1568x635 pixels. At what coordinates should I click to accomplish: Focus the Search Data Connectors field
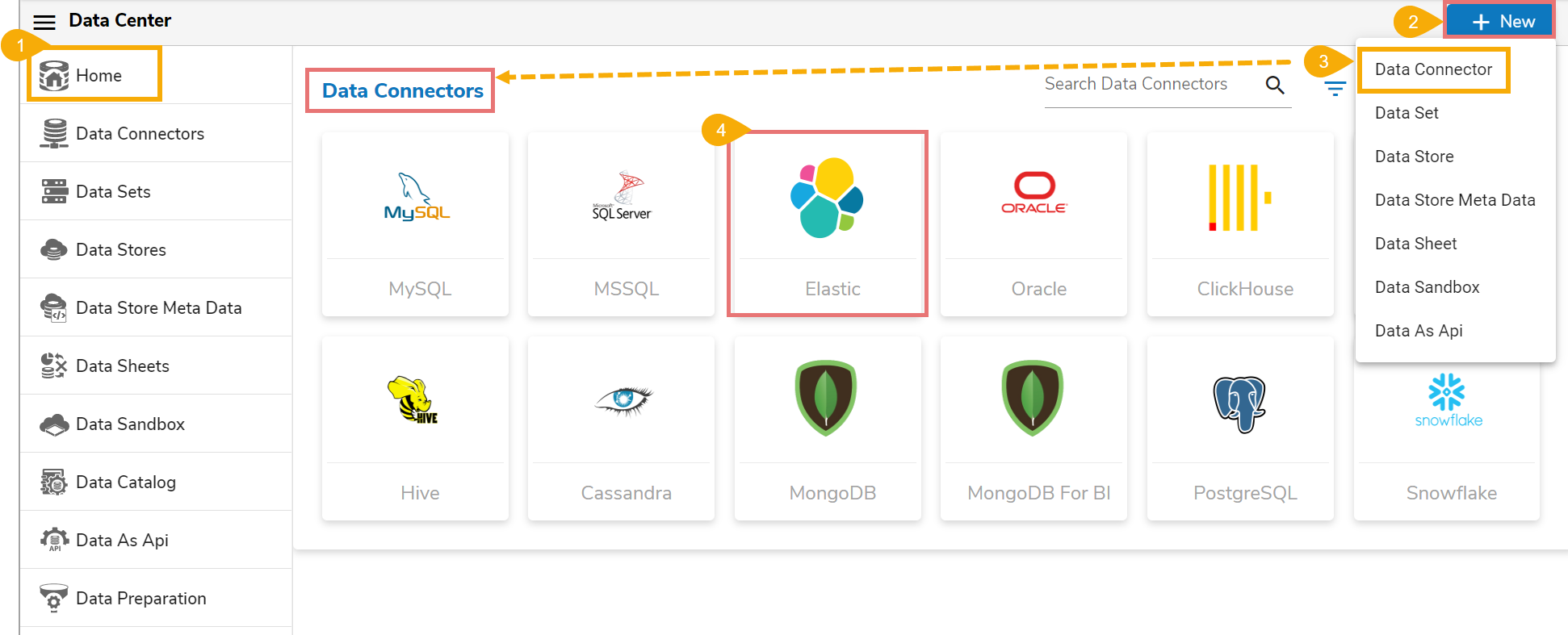coord(1147,84)
